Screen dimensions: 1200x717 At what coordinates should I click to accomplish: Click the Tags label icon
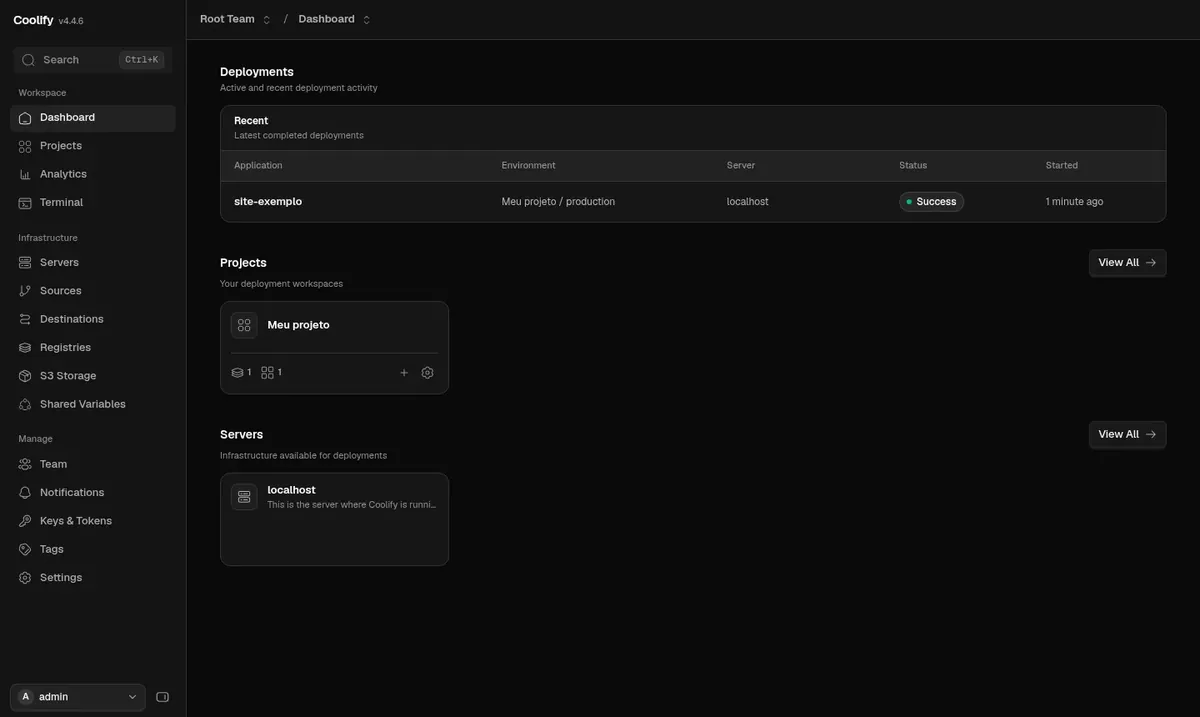tap(25, 550)
